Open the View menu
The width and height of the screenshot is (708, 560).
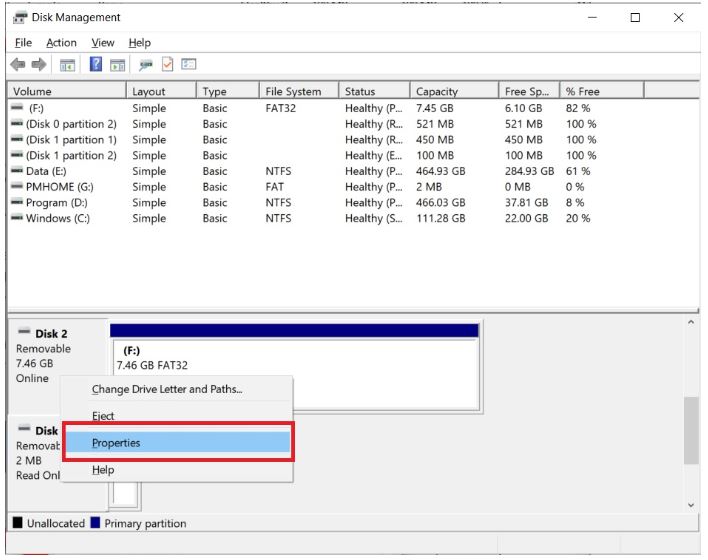[103, 43]
